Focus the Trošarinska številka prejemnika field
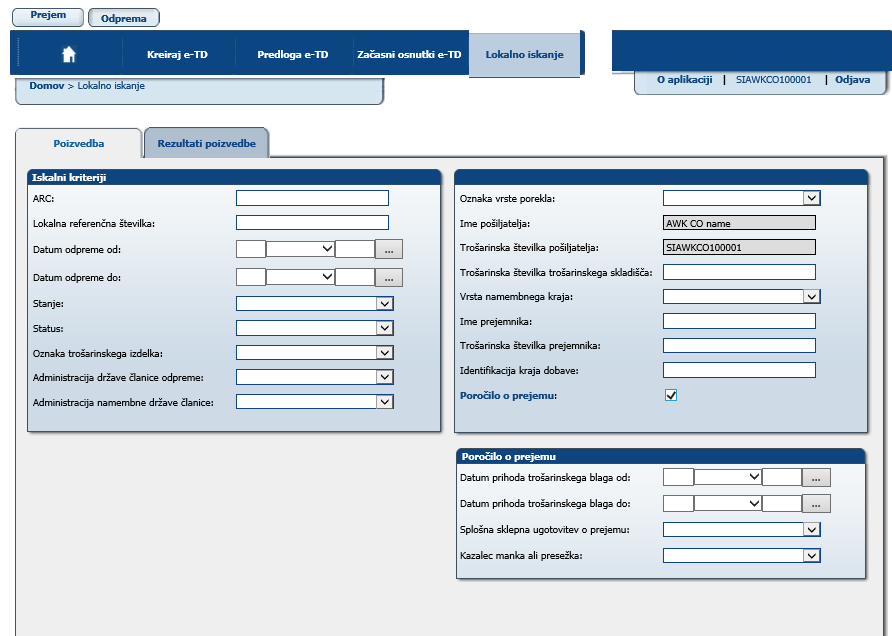892x636 pixels. click(x=740, y=345)
